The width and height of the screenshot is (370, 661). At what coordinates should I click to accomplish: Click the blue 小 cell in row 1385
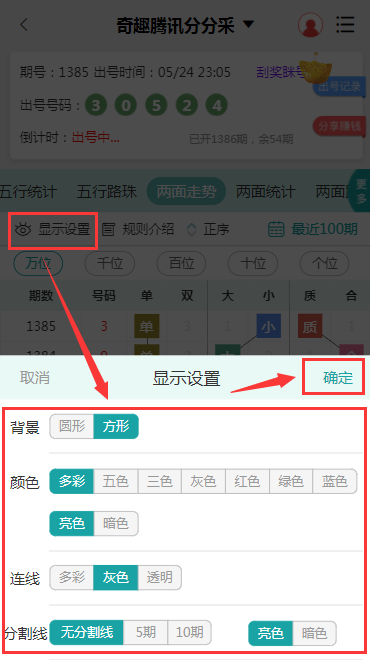point(268,326)
